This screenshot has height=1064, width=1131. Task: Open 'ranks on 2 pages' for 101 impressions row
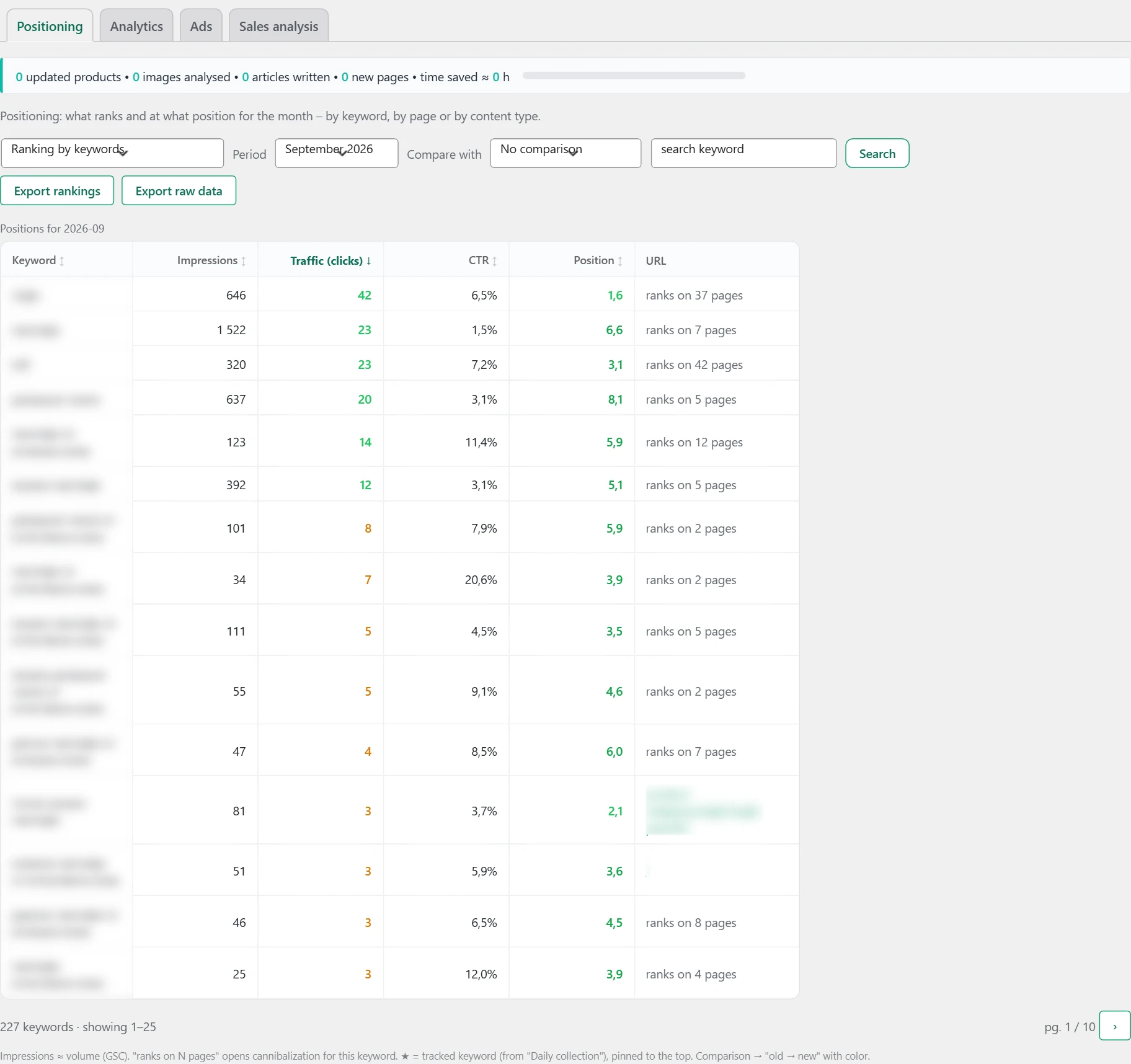[x=691, y=528]
